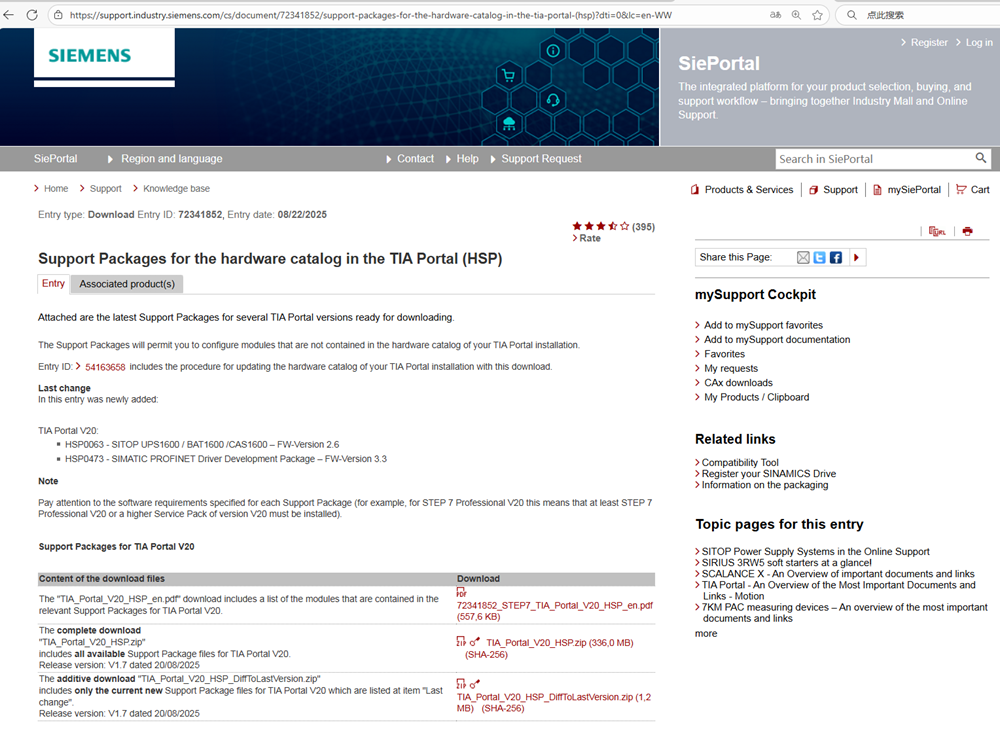Click the Rate link
Viewport: 1000px width, 731px height.
pyautogui.click(x=590, y=238)
